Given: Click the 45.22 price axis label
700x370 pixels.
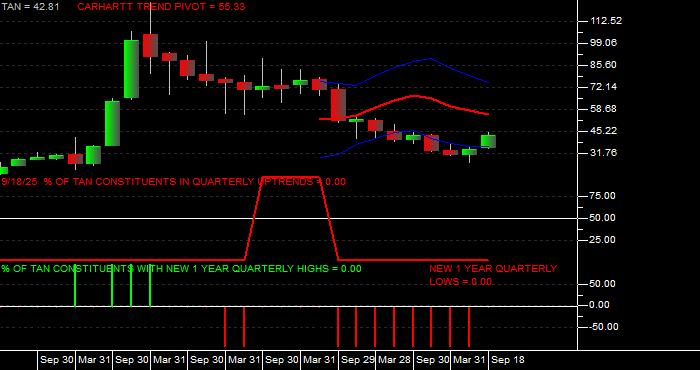Looking at the screenshot, I should coord(604,131).
